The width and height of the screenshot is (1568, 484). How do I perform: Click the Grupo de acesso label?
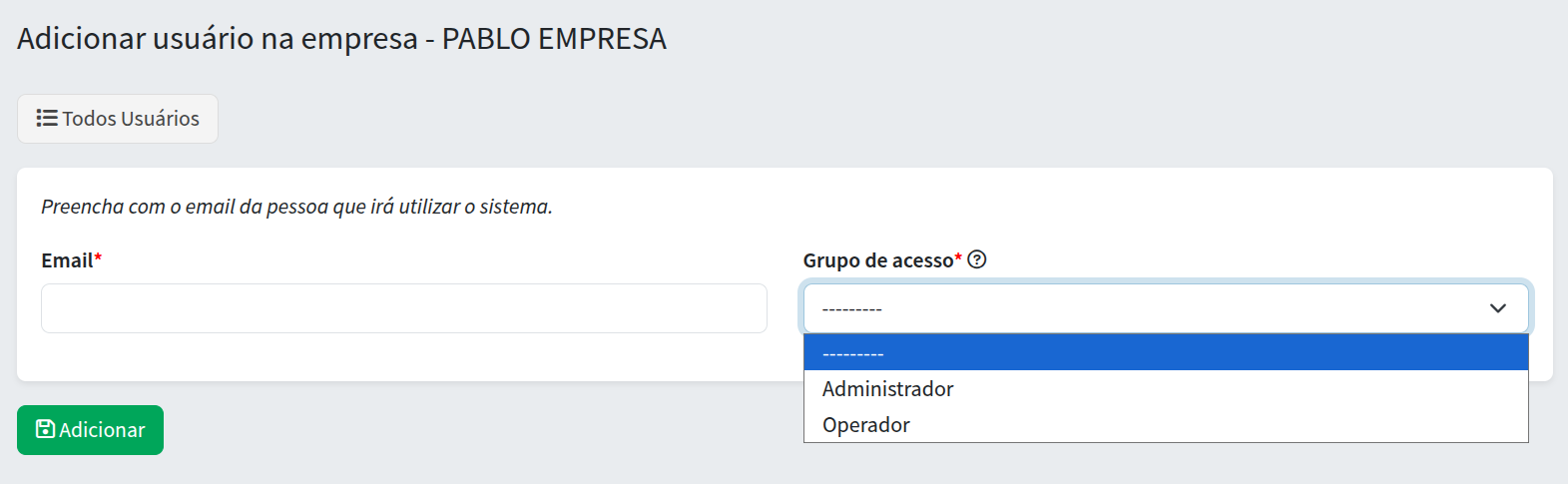(877, 260)
